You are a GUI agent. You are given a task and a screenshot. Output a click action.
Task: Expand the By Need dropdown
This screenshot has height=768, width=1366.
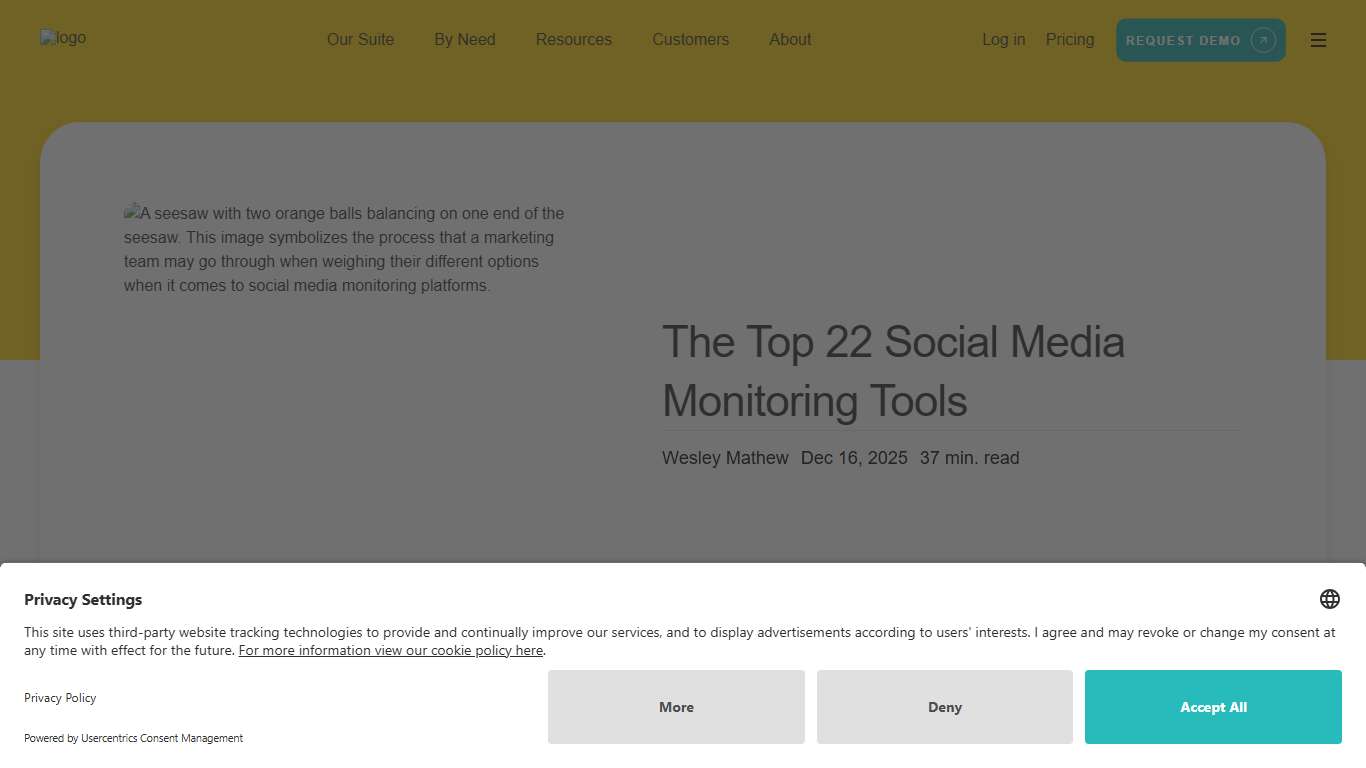tap(464, 40)
